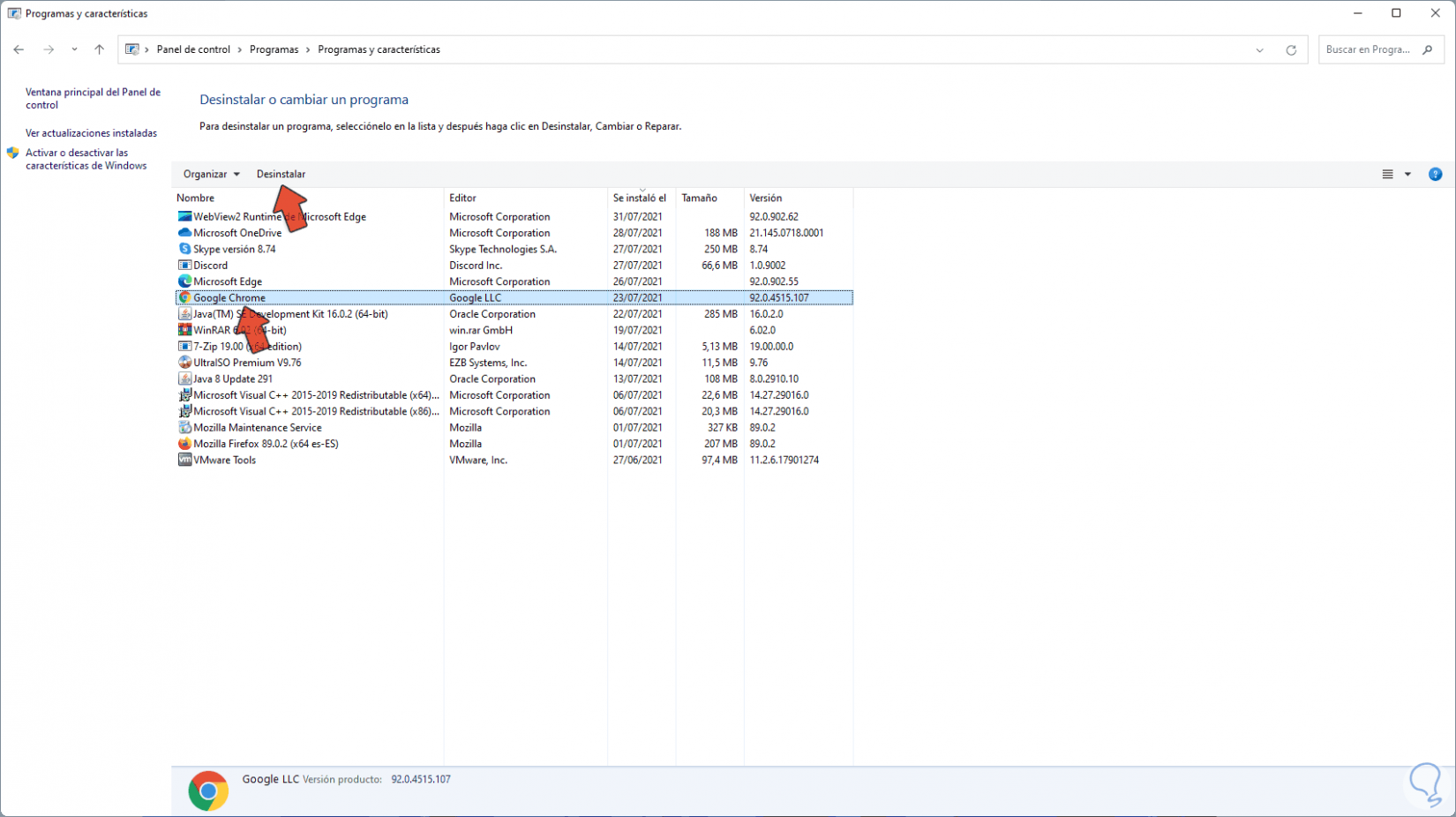The height and width of the screenshot is (817, 1456).
Task: Open Ventana principal del Panel de control
Action: (x=93, y=98)
